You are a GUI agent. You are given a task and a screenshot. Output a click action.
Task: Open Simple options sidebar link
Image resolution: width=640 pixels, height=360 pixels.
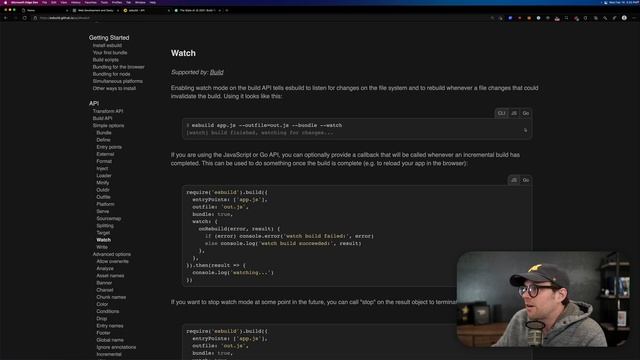click(x=109, y=126)
